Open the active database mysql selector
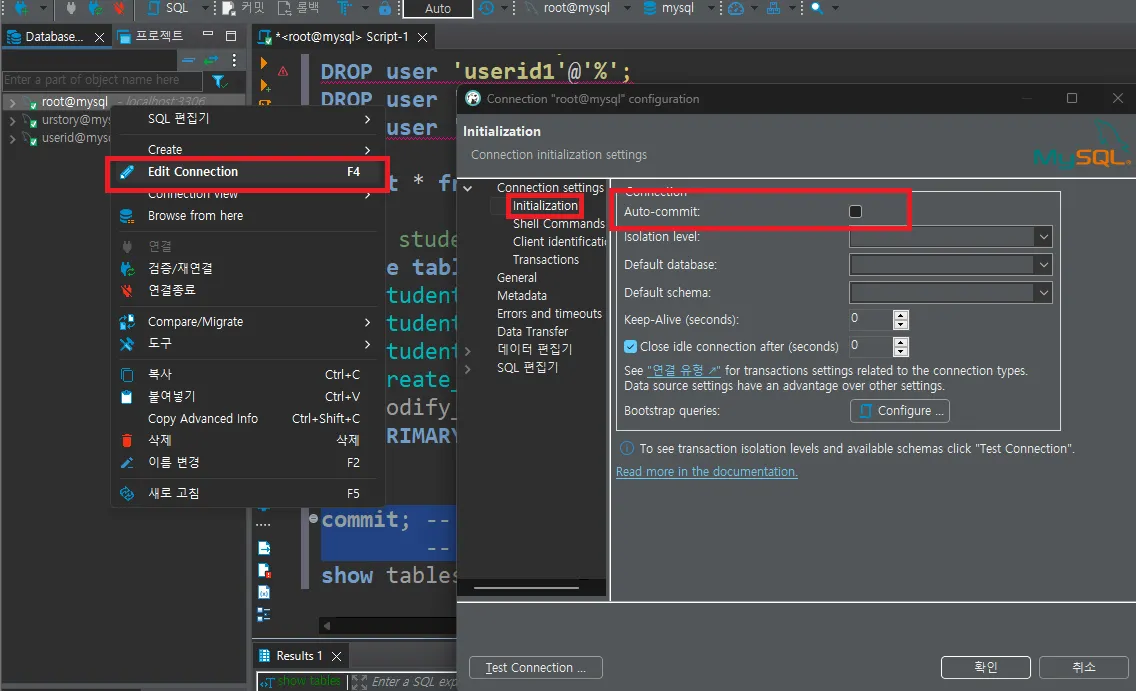This screenshot has height=691, width=1136. pos(677,8)
